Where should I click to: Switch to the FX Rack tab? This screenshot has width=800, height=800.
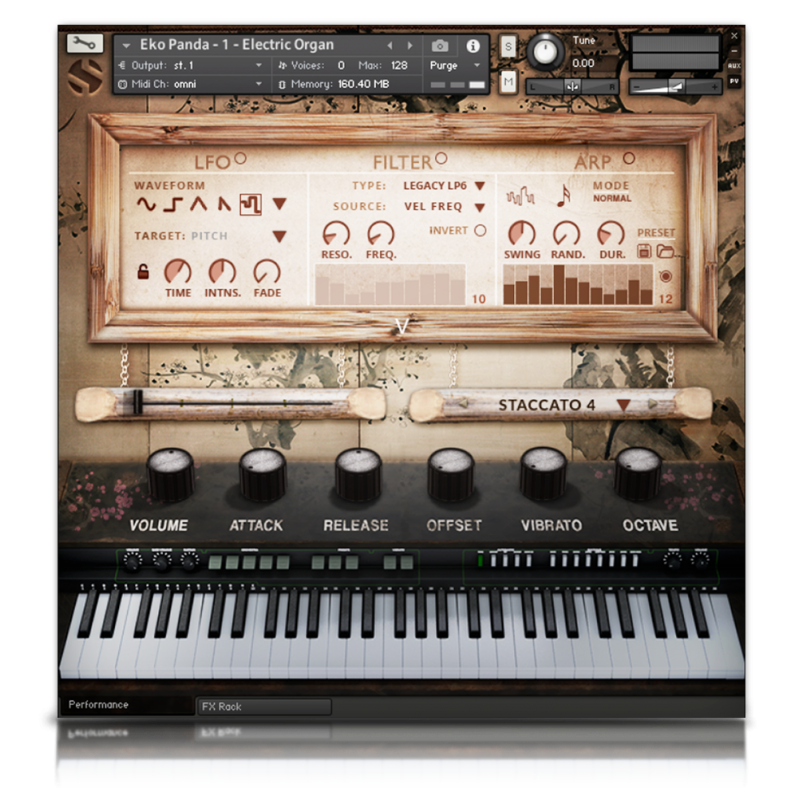[x=263, y=706]
